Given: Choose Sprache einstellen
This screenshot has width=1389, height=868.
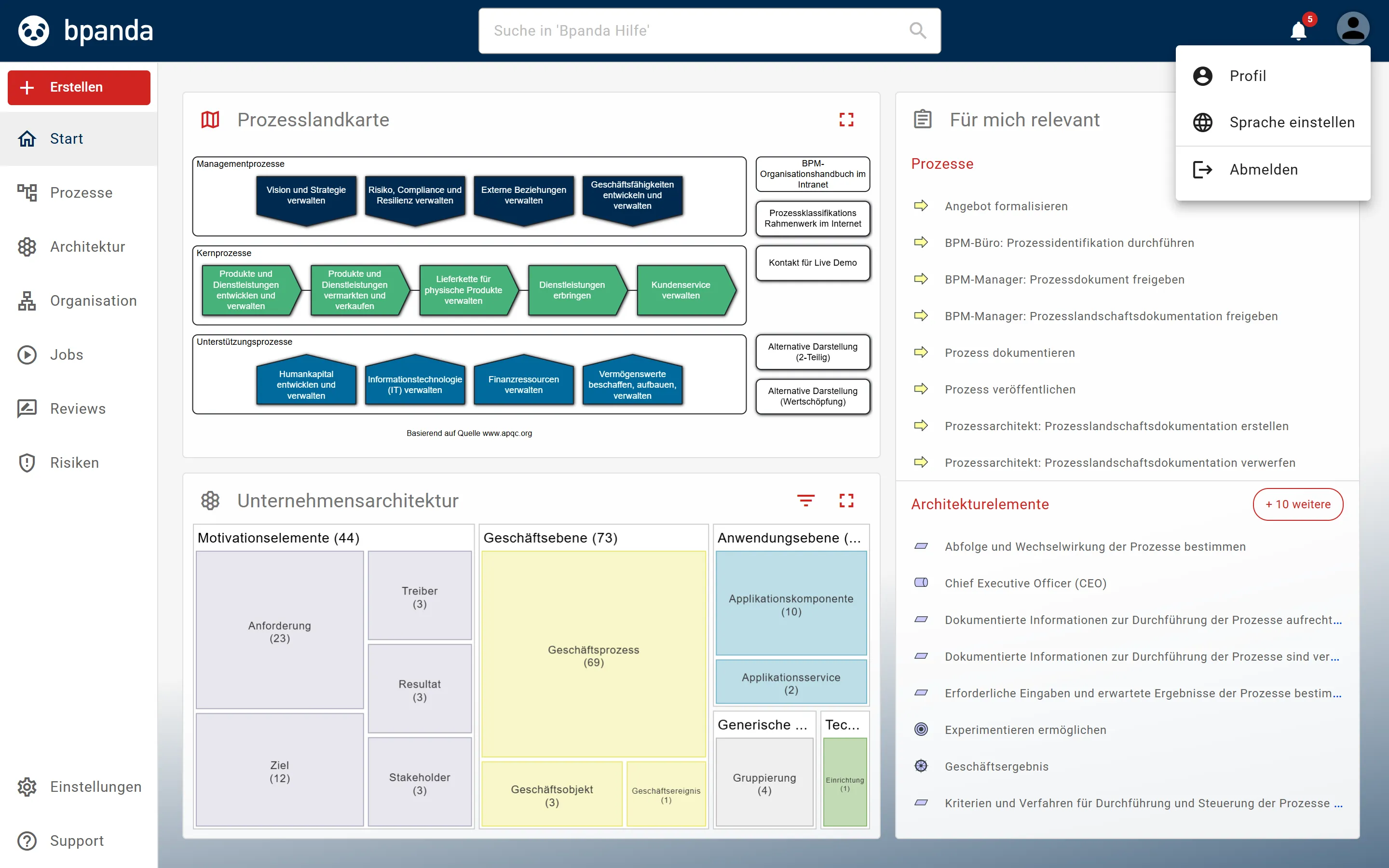Looking at the screenshot, I should pos(1272,122).
